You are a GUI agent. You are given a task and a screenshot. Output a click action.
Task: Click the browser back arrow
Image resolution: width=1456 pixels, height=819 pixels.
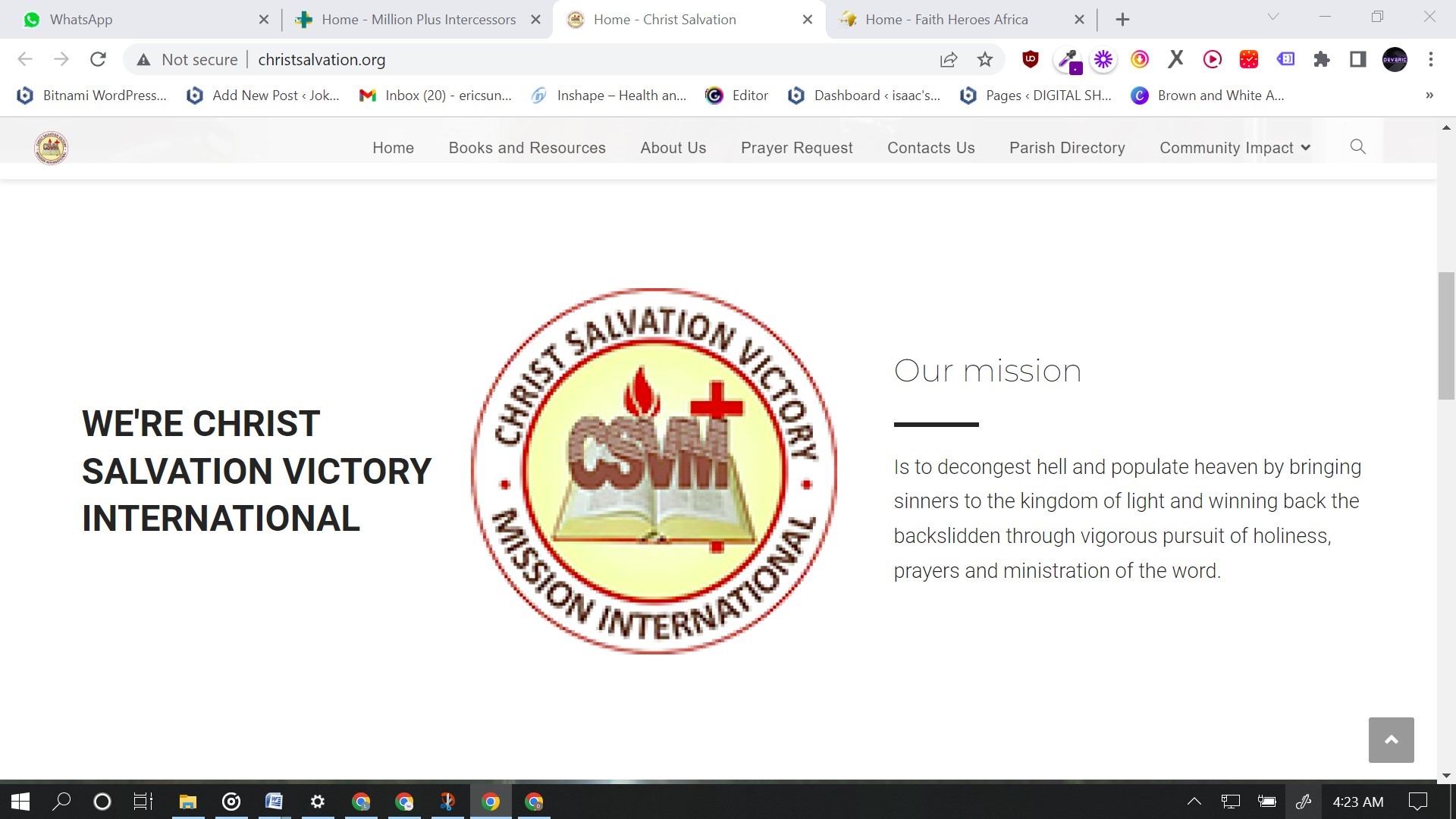(25, 59)
